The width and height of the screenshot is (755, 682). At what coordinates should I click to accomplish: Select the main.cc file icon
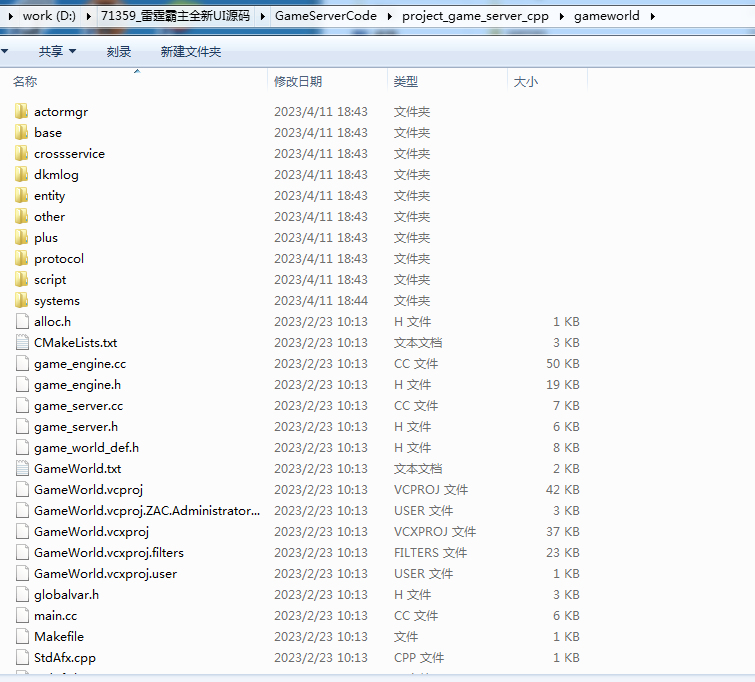22,616
